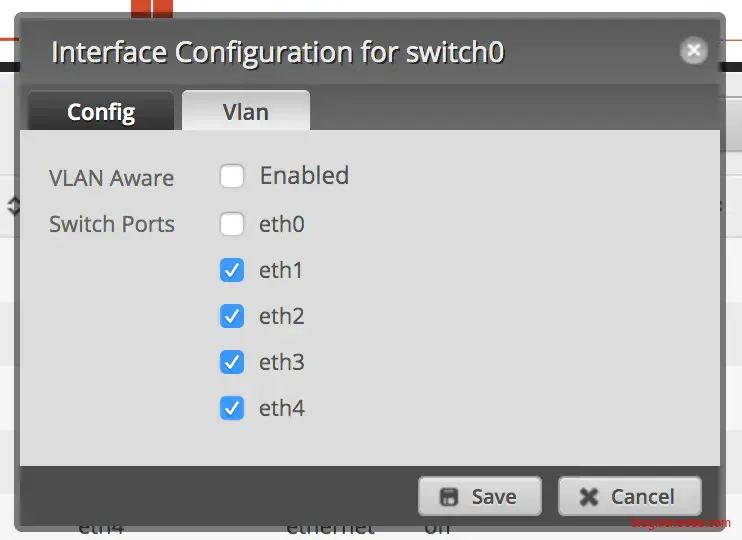Viewport: 742px width, 540px height.
Task: Uncheck the eth2 switch port box
Action: (232, 316)
